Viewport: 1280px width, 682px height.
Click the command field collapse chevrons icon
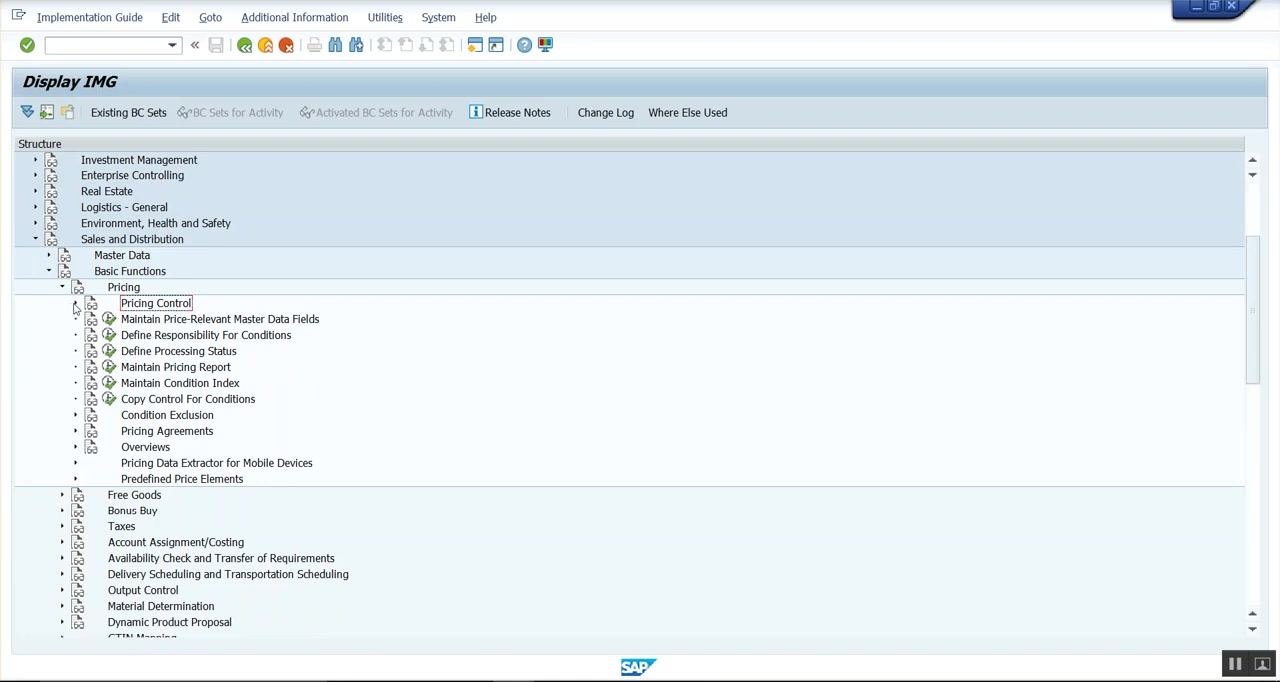(x=195, y=45)
